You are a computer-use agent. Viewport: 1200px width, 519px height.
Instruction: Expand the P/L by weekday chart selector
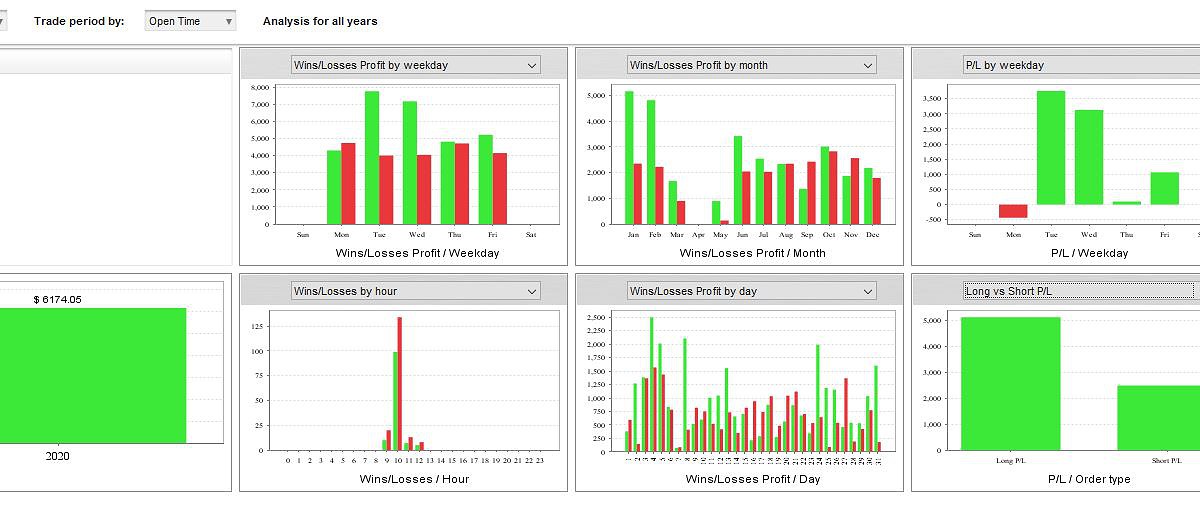[1080, 65]
